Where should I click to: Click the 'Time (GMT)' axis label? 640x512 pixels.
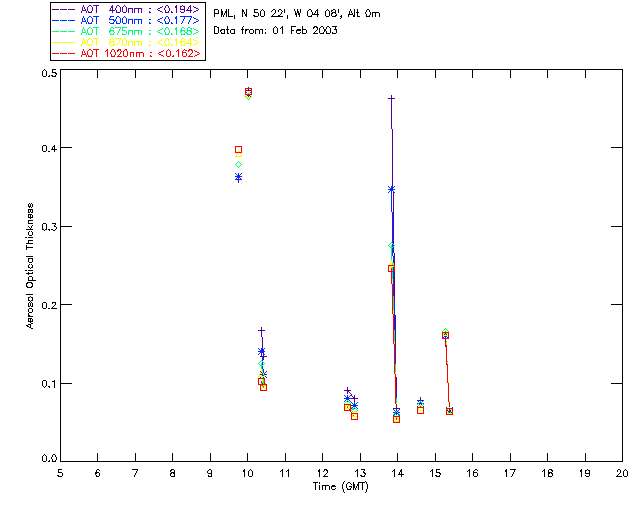click(341, 487)
